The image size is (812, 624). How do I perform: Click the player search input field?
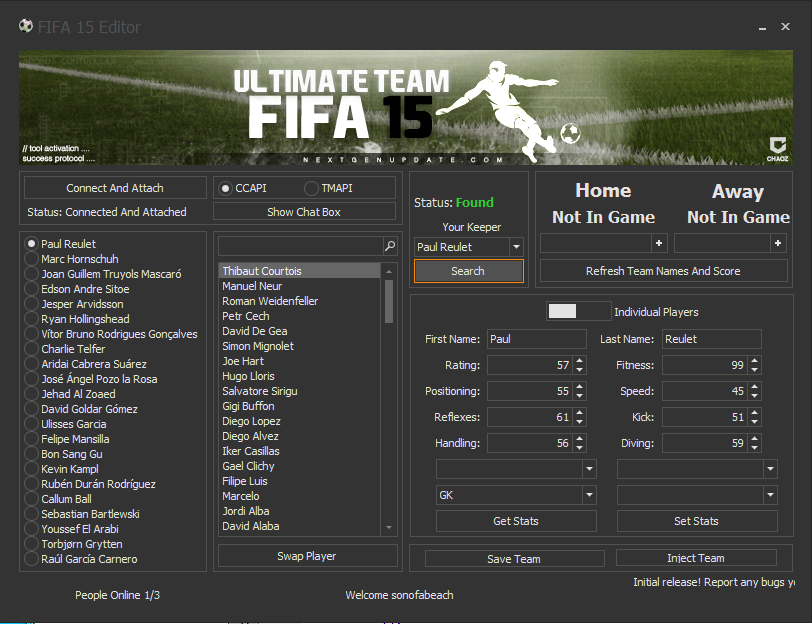pyautogui.click(x=301, y=246)
